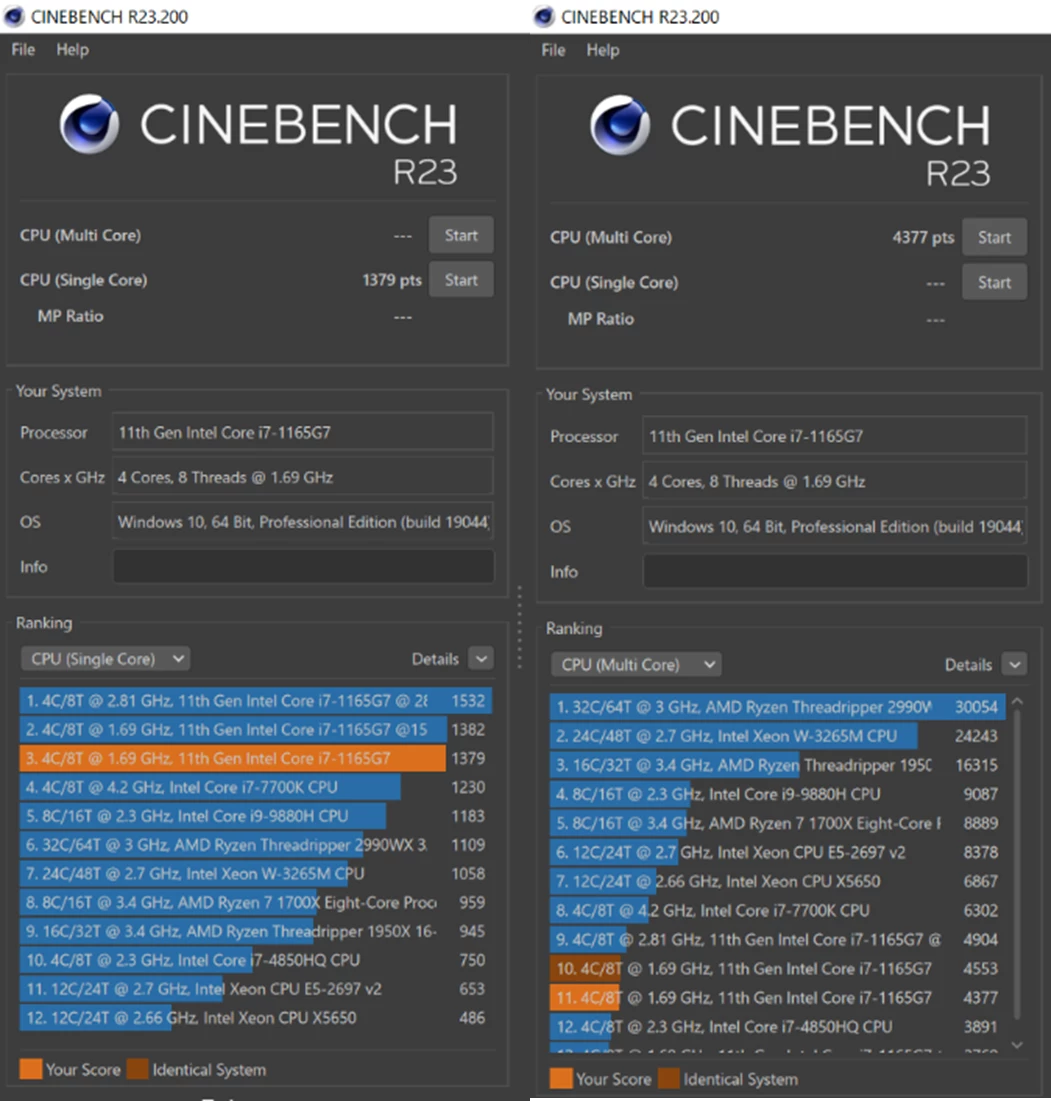Click Processor field in left window
Screen dimensions: 1051x1101
coord(303,432)
